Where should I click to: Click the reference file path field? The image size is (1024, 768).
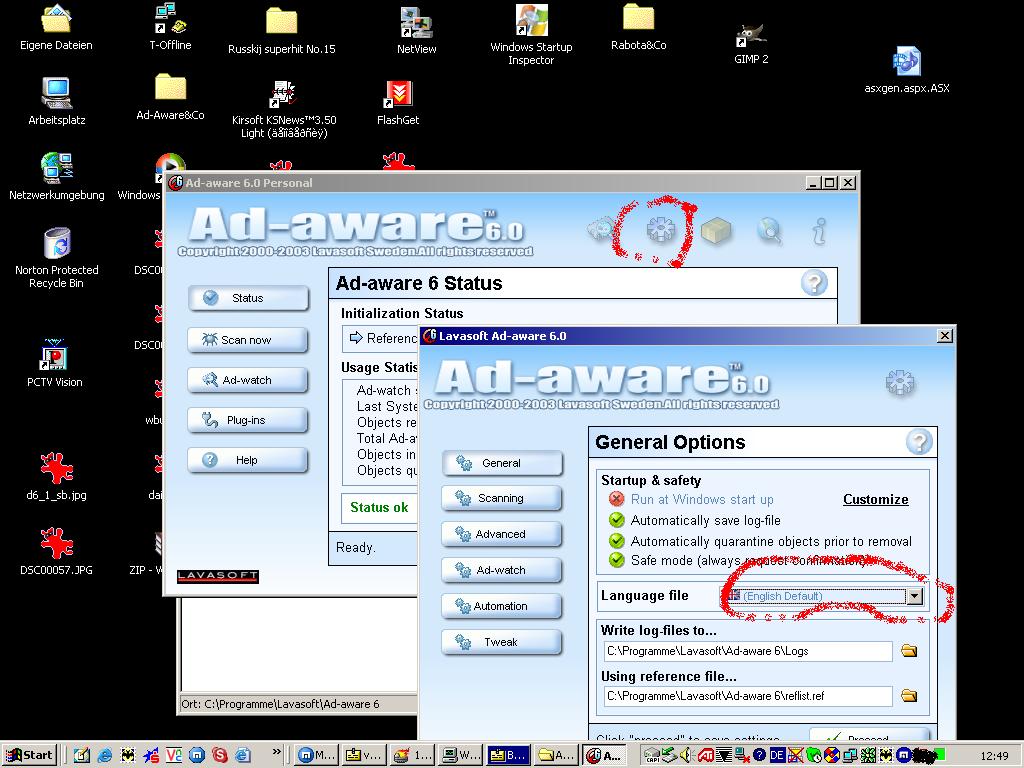tap(748, 696)
